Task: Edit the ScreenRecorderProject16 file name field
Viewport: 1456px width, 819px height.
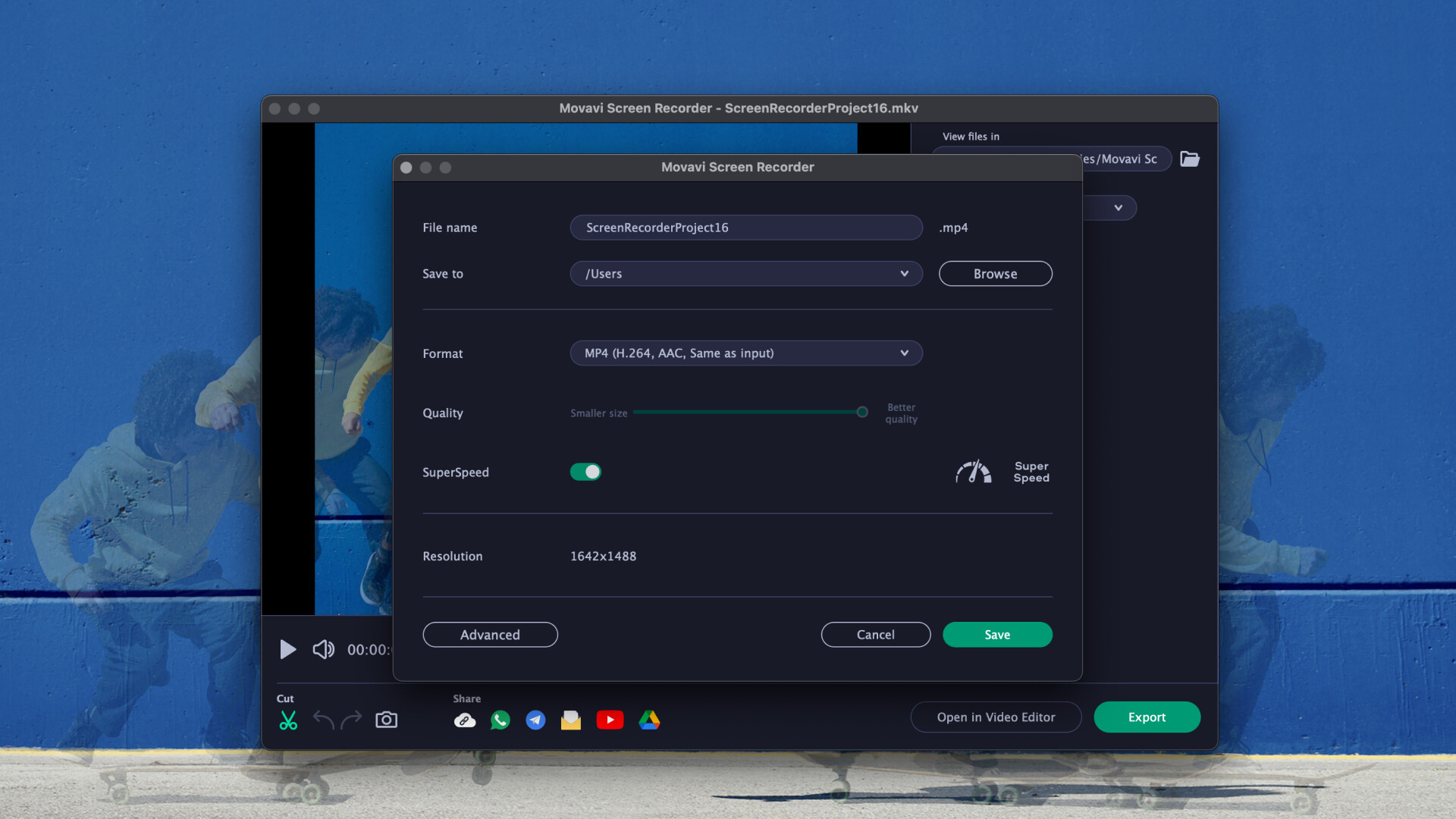Action: click(745, 227)
